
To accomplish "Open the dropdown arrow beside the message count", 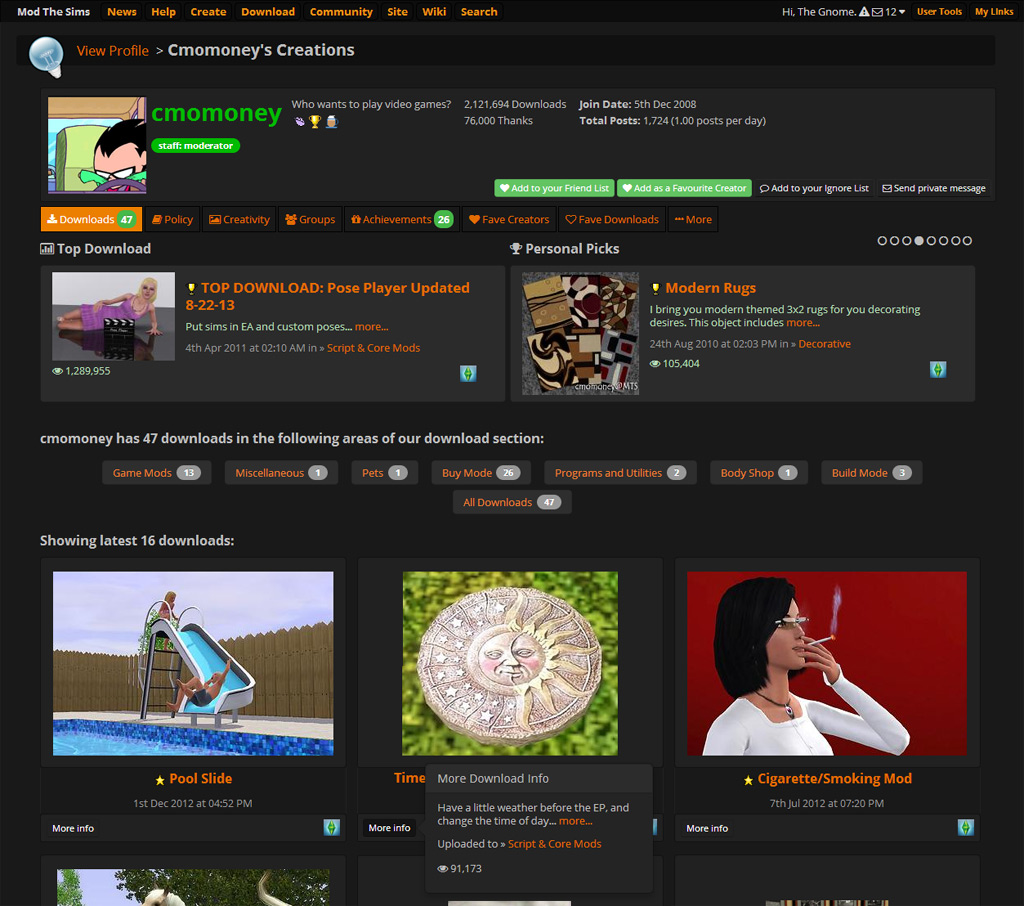I will 903,11.
